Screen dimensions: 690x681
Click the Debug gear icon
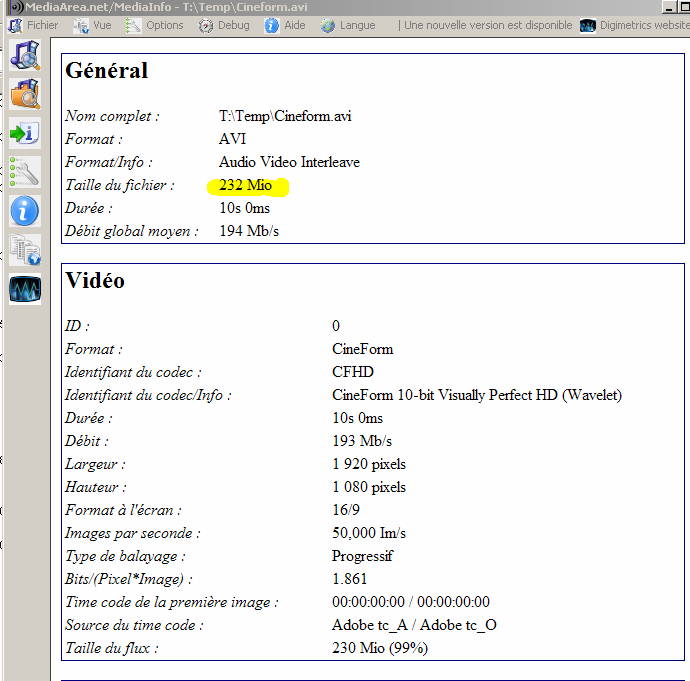(206, 26)
